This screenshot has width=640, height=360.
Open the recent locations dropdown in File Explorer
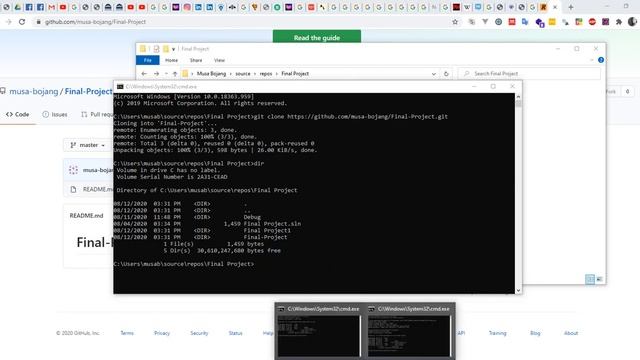(166, 73)
